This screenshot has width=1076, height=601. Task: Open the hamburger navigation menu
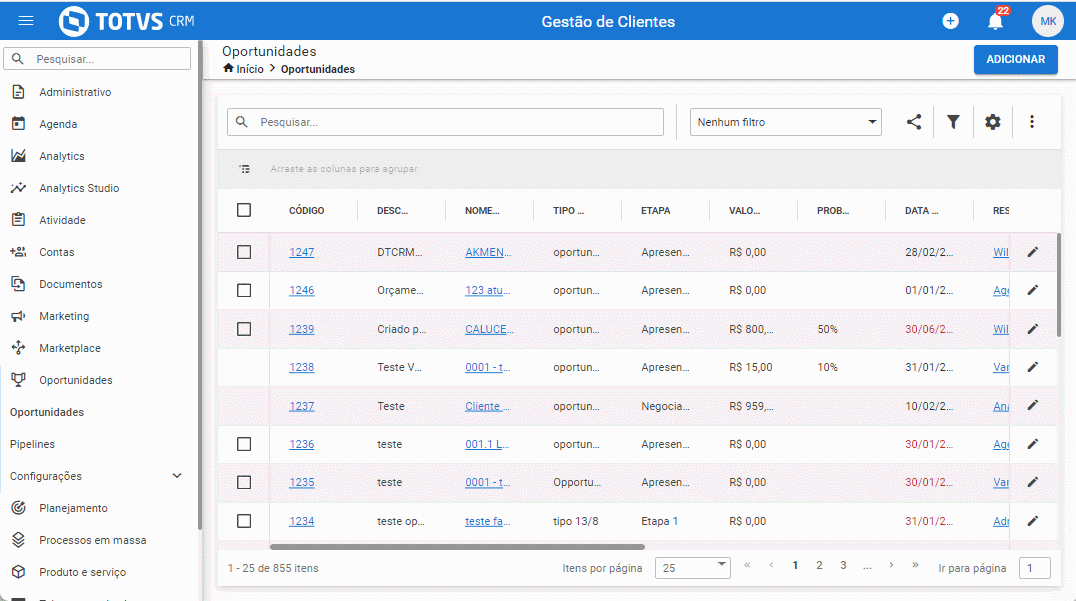pos(26,21)
